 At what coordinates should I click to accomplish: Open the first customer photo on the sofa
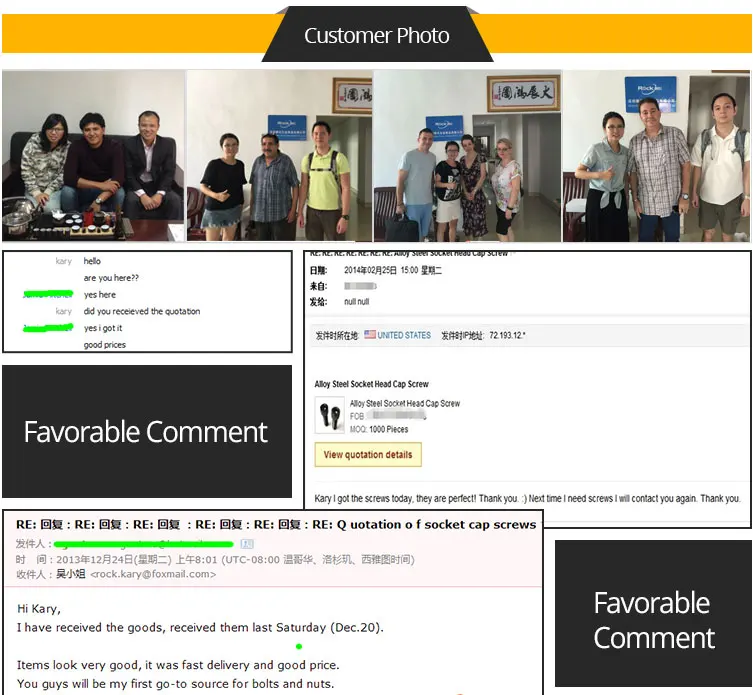[x=93, y=156]
